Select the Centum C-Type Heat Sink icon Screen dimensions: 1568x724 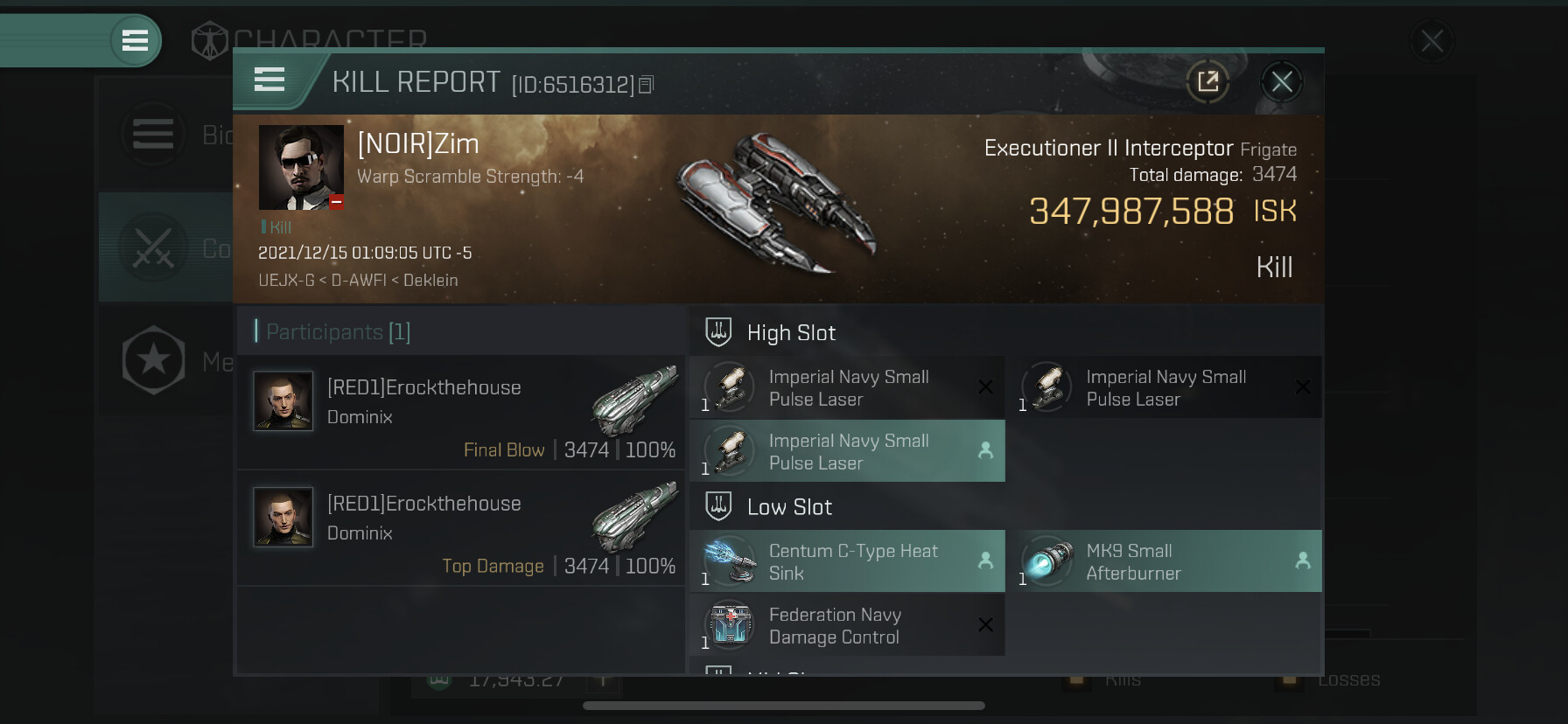click(730, 561)
